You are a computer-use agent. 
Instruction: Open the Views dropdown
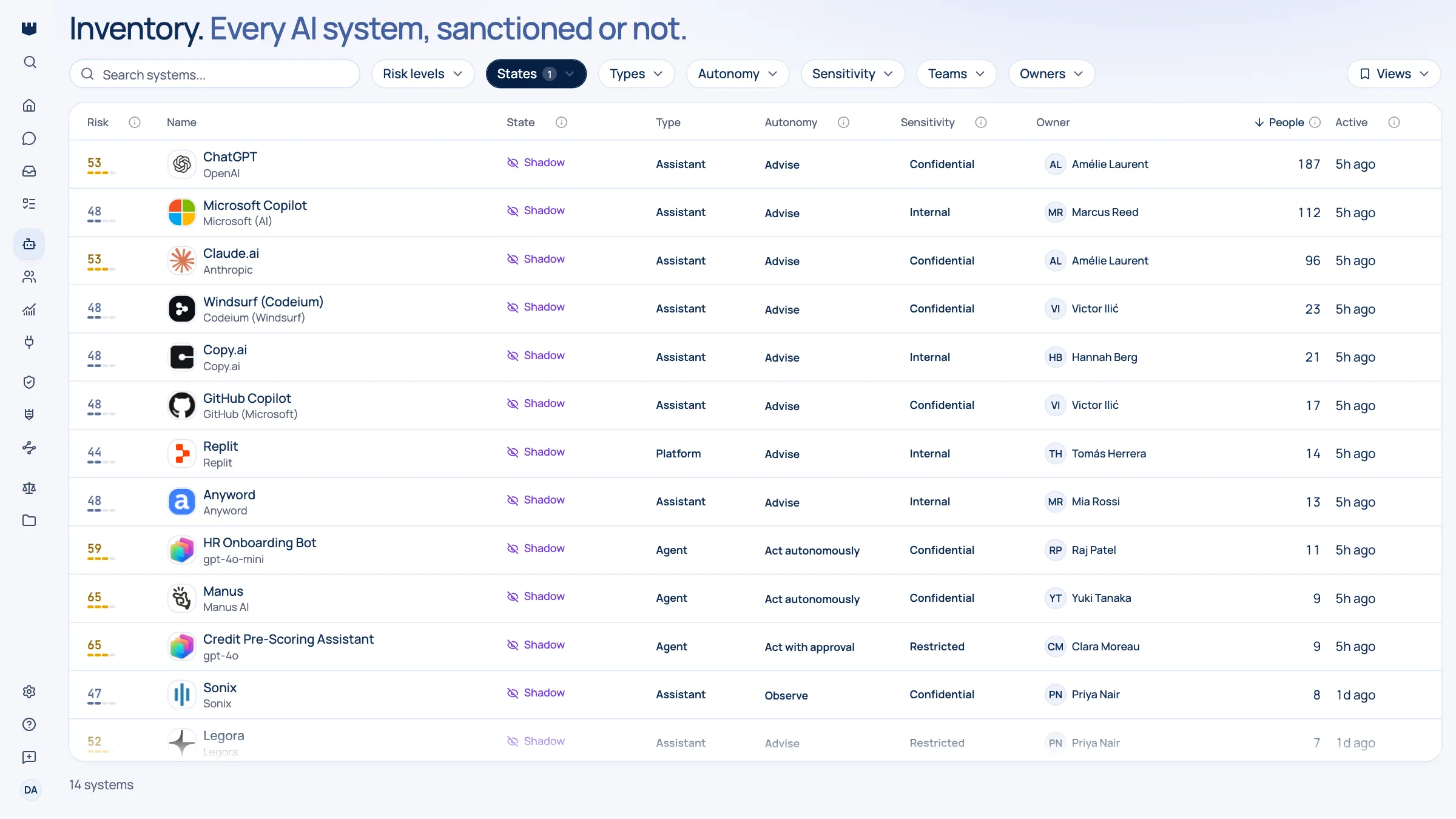coord(1394,74)
